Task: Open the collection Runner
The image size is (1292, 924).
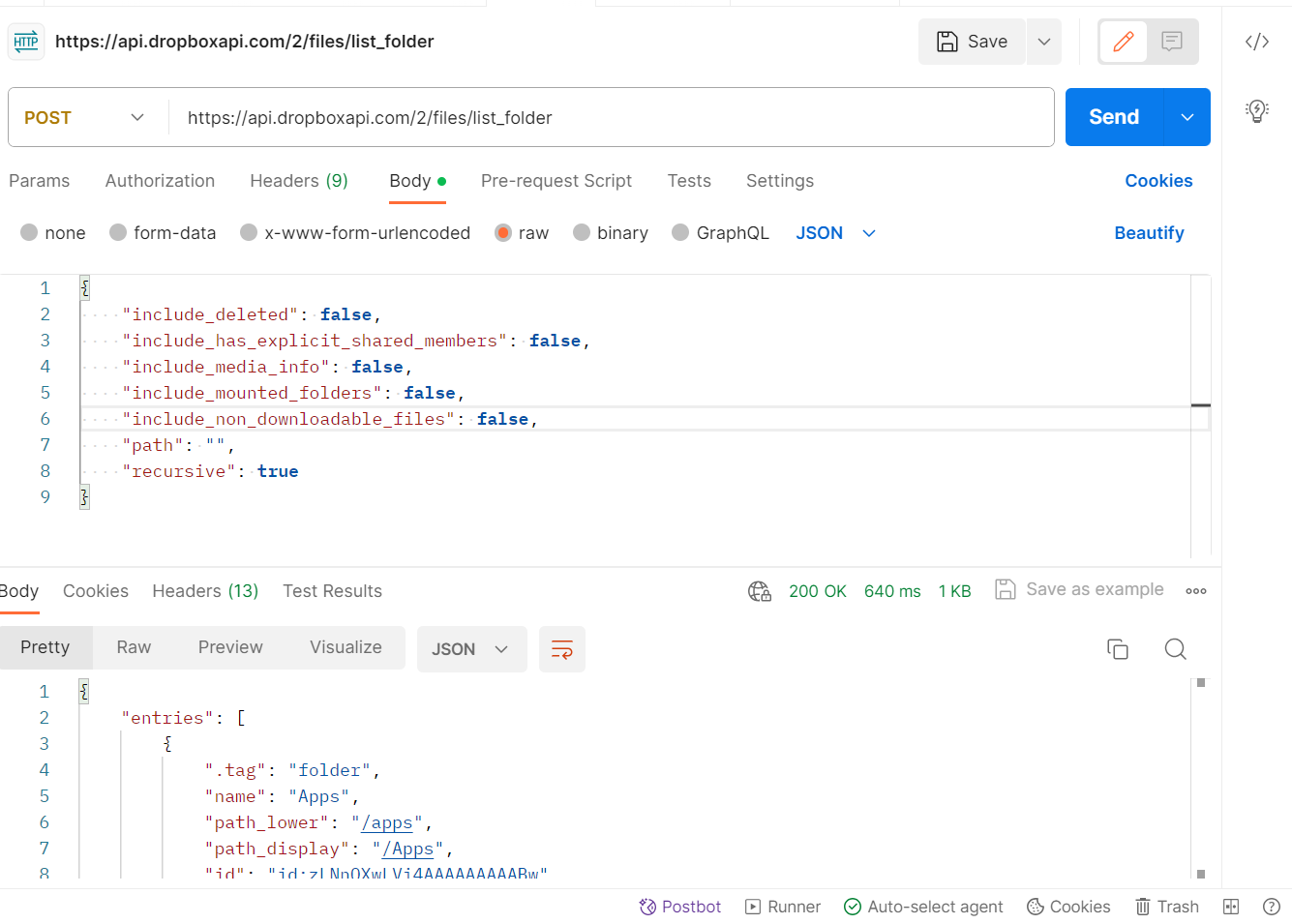Action: 783,907
